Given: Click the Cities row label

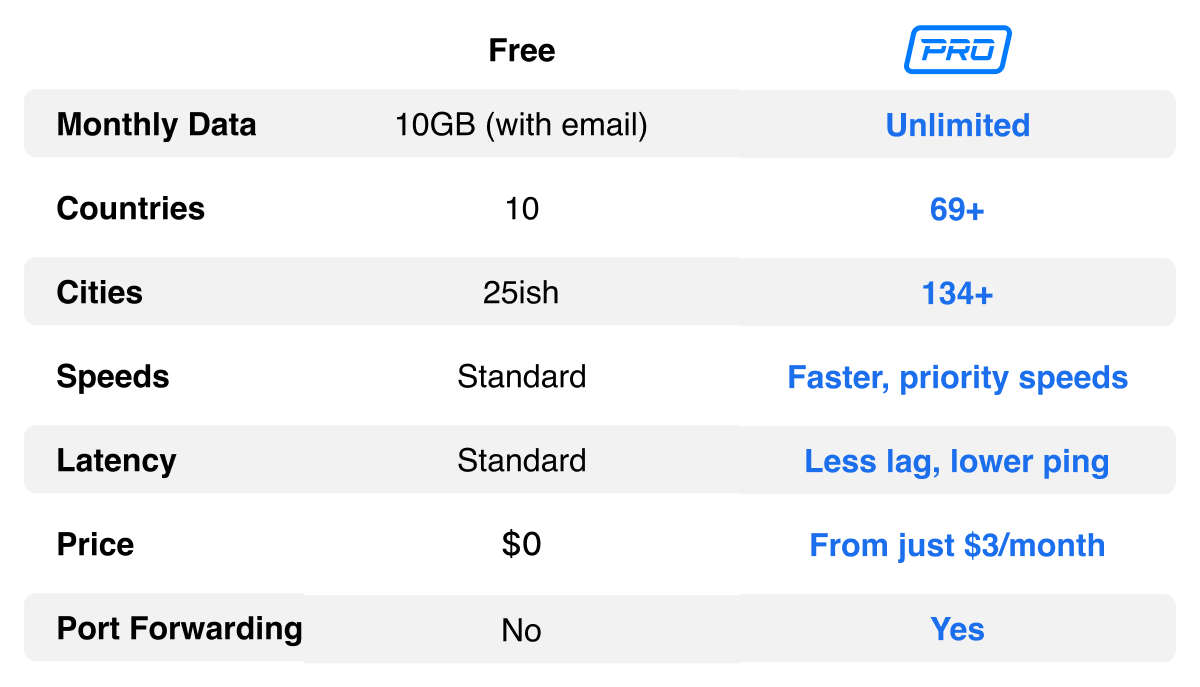Looking at the screenshot, I should [100, 292].
